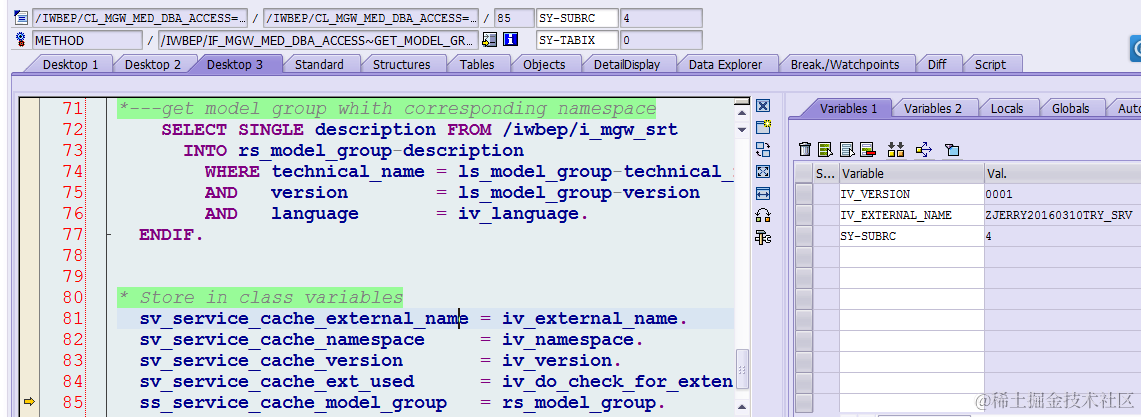Image resolution: width=1141 pixels, height=417 pixels.
Task: Open the tool Services wrench icon
Action: (763, 237)
